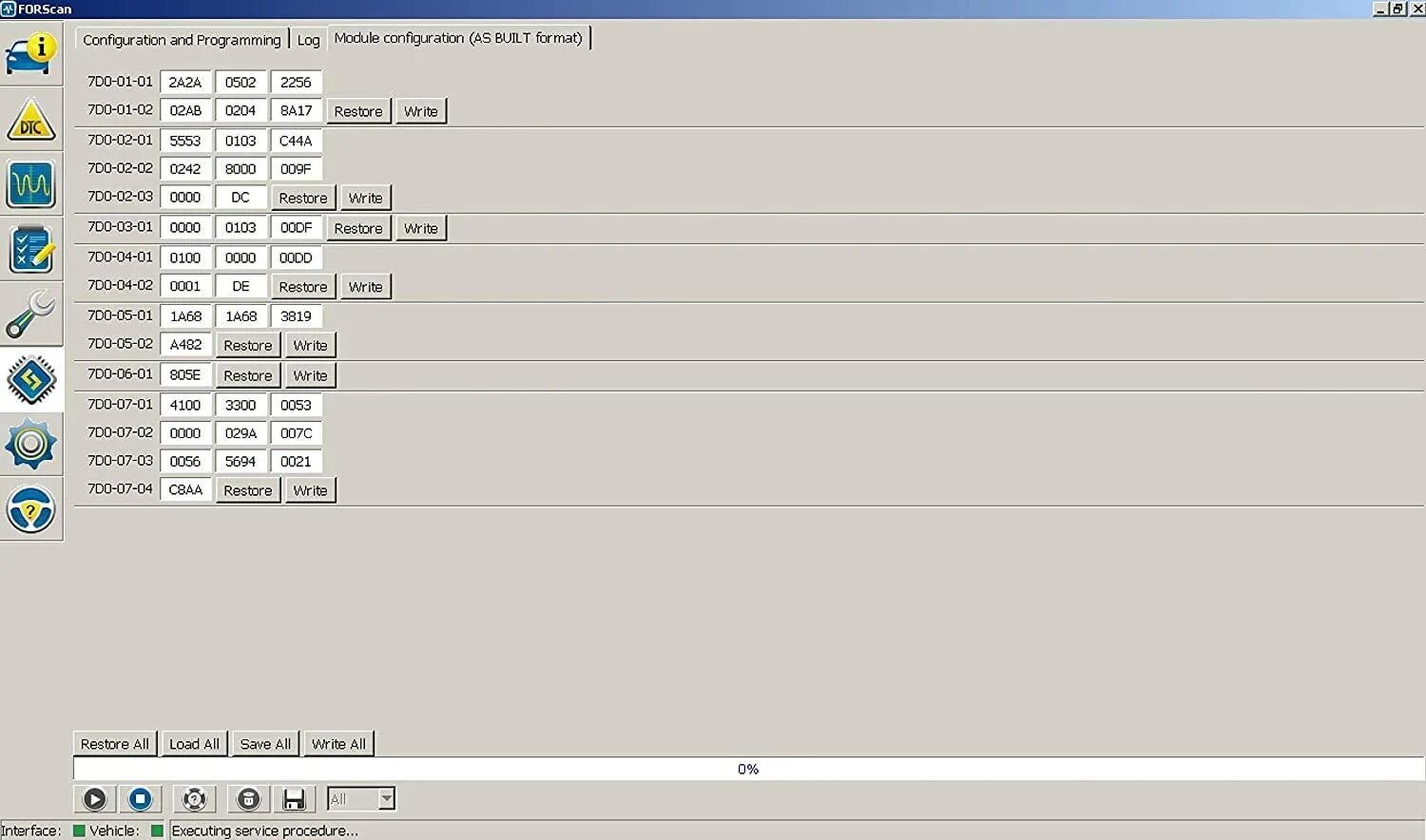The image size is (1426, 840).
Task: Click Restore in row 7D0-02-03
Action: pos(303,198)
